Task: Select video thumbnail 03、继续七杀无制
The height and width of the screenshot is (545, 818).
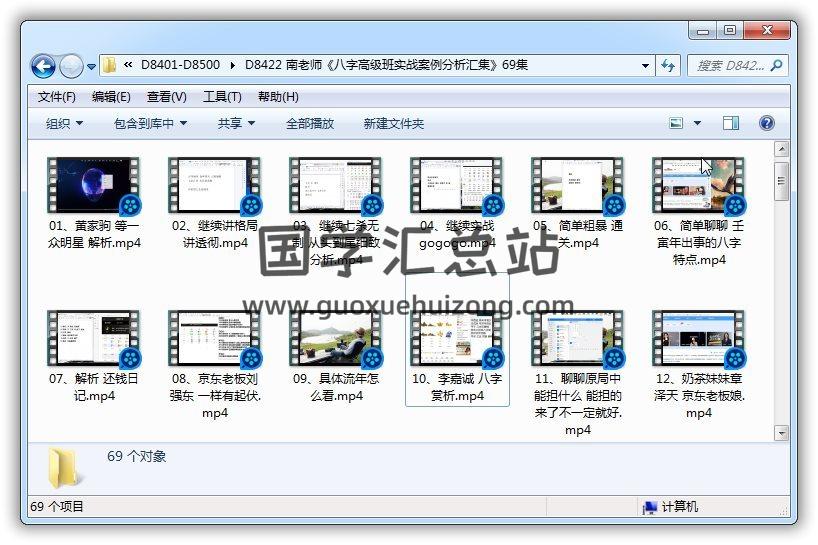Action: pyautogui.click(x=336, y=186)
